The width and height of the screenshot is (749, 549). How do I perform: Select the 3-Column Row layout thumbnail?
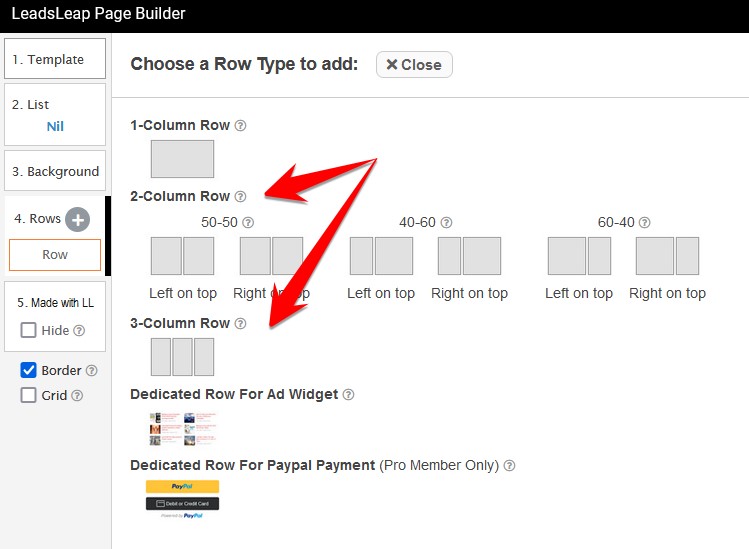[x=182, y=357]
